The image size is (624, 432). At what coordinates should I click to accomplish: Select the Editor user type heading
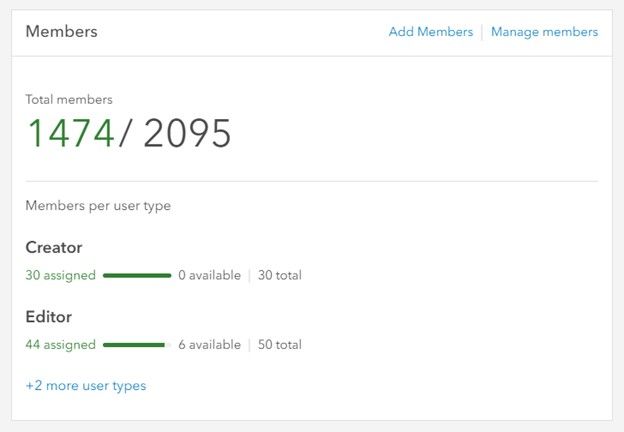[x=49, y=317]
